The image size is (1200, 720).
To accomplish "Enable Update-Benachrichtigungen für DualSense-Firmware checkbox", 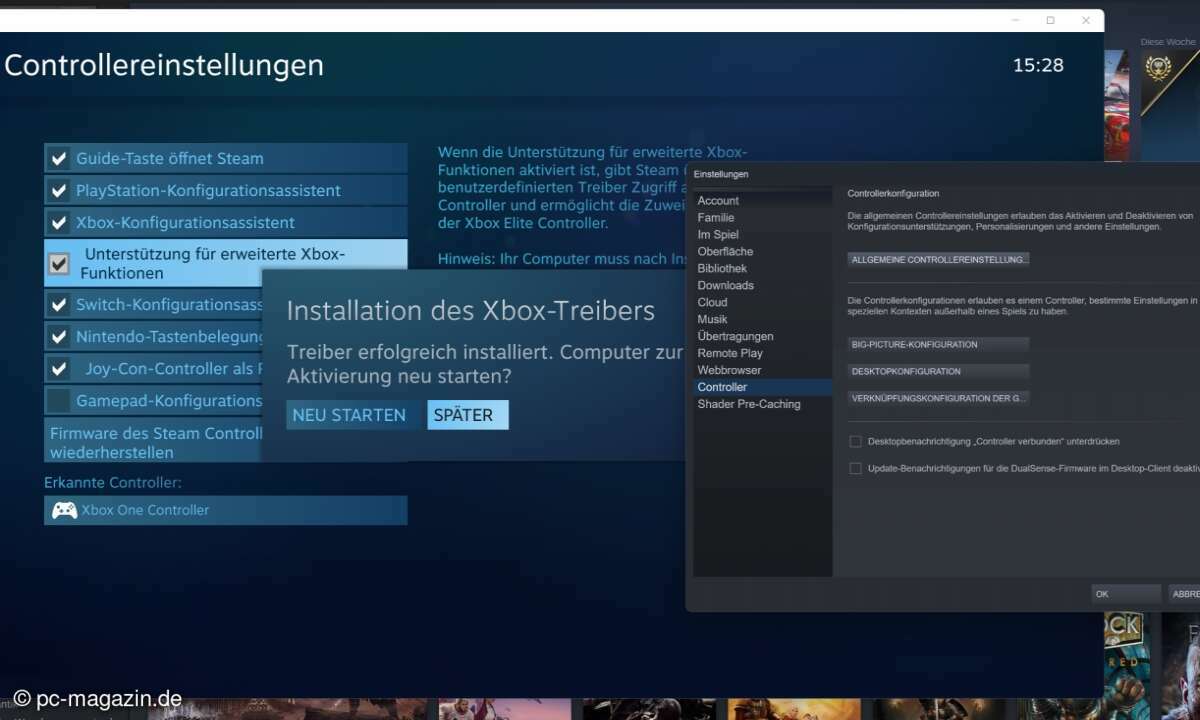I will pos(855,468).
